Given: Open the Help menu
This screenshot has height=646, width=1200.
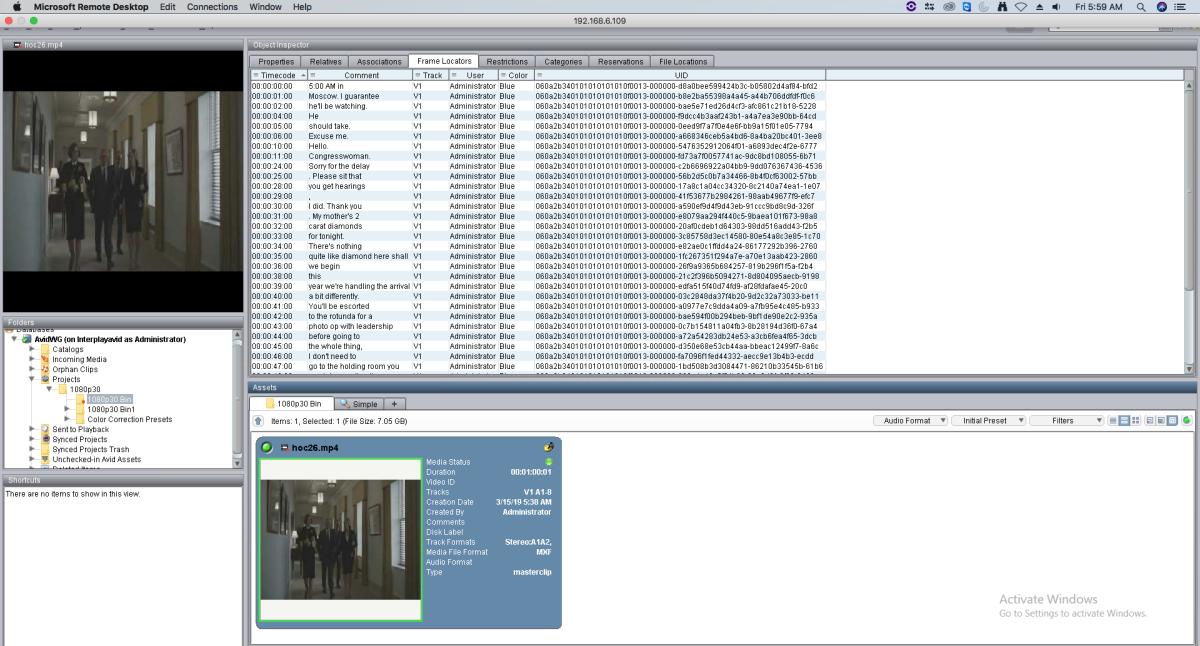Looking at the screenshot, I should [302, 7].
